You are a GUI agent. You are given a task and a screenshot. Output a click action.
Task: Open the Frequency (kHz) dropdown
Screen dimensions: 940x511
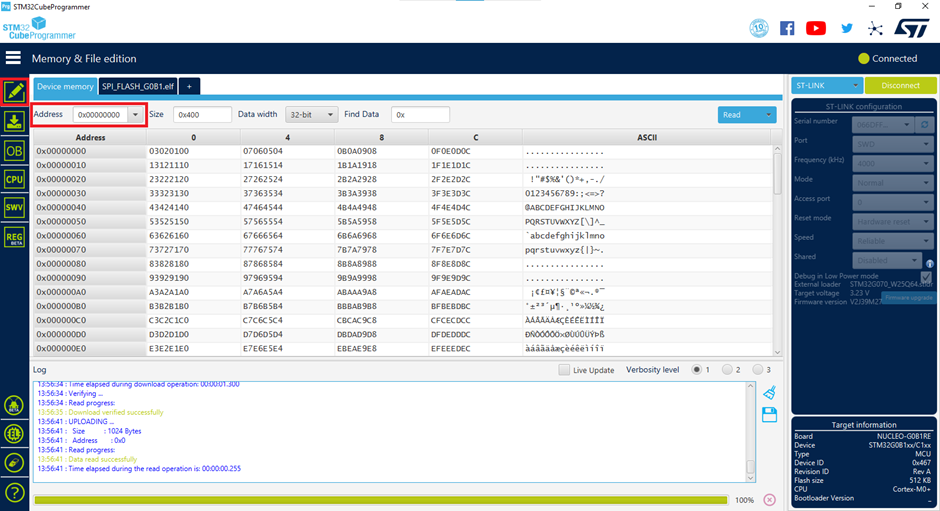point(891,163)
